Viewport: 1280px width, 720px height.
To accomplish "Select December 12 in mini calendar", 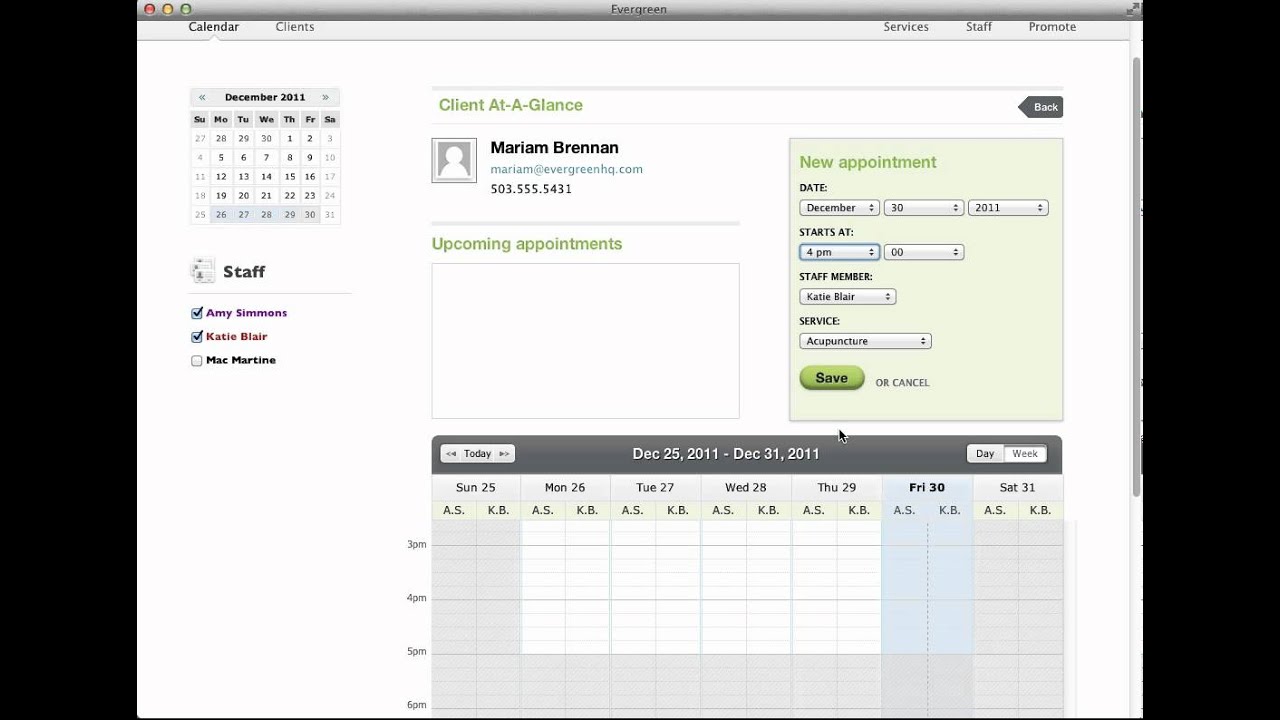I will click(221, 177).
